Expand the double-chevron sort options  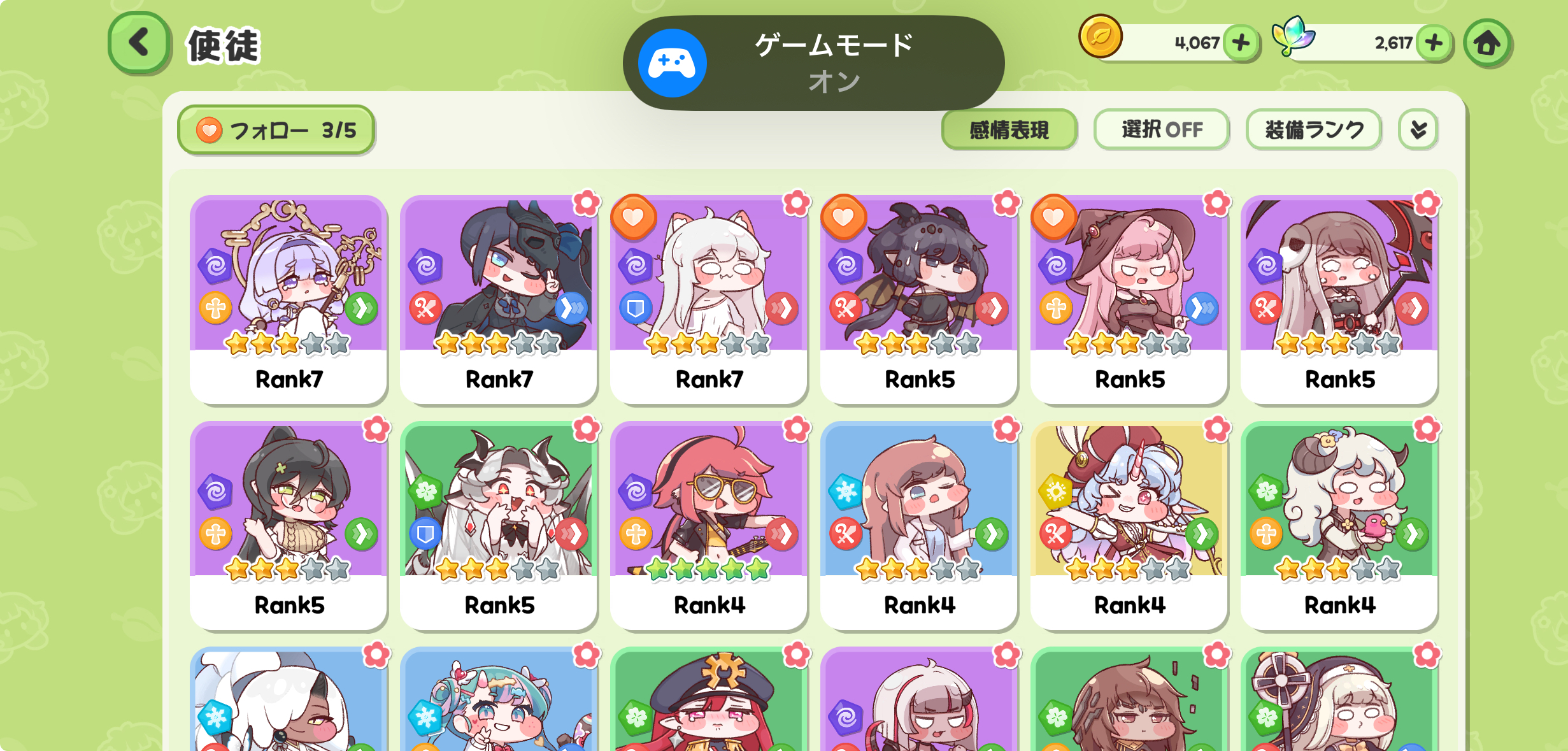coord(1418,130)
